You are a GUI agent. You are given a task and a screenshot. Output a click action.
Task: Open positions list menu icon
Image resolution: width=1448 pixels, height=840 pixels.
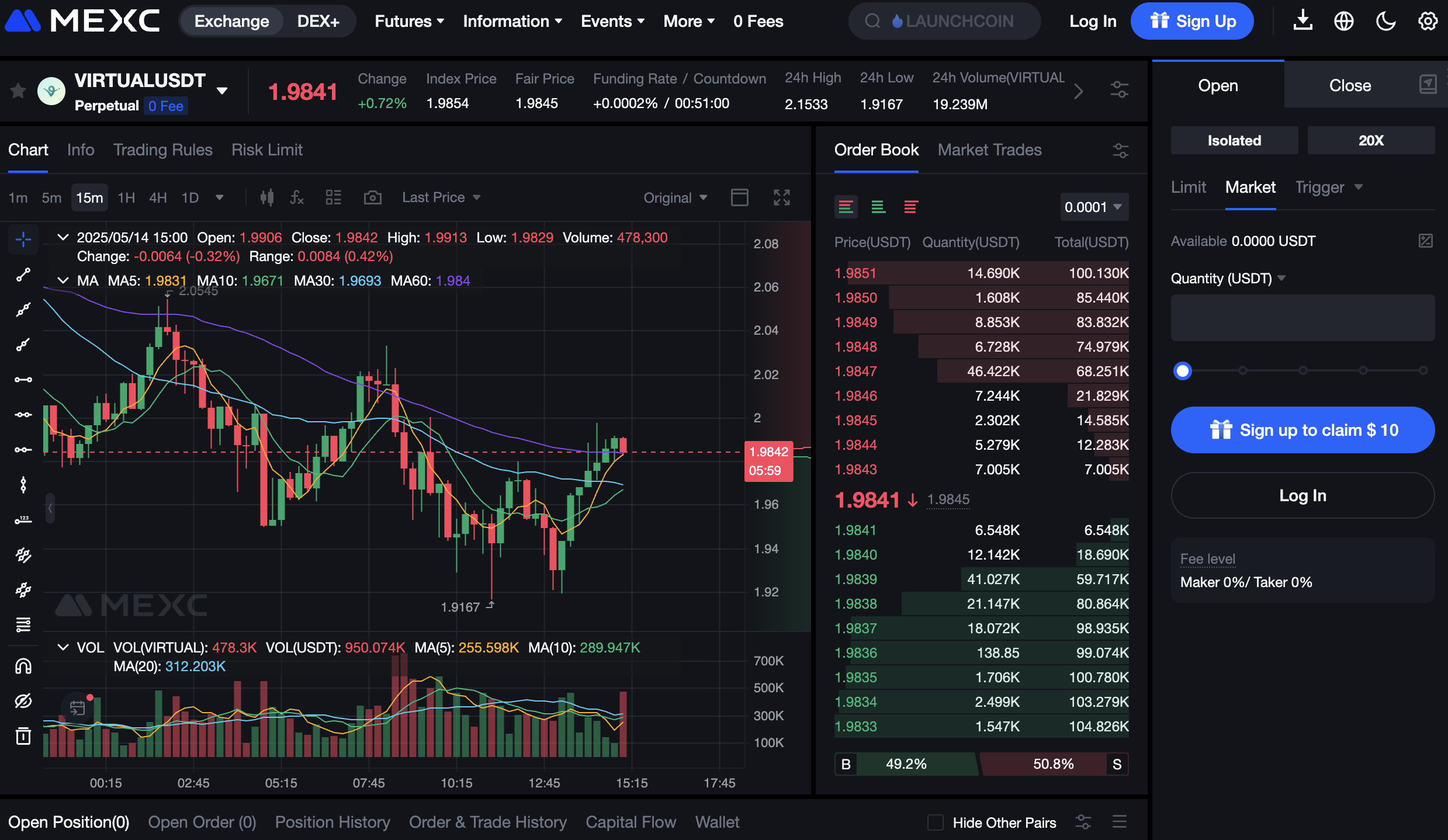[1120, 822]
